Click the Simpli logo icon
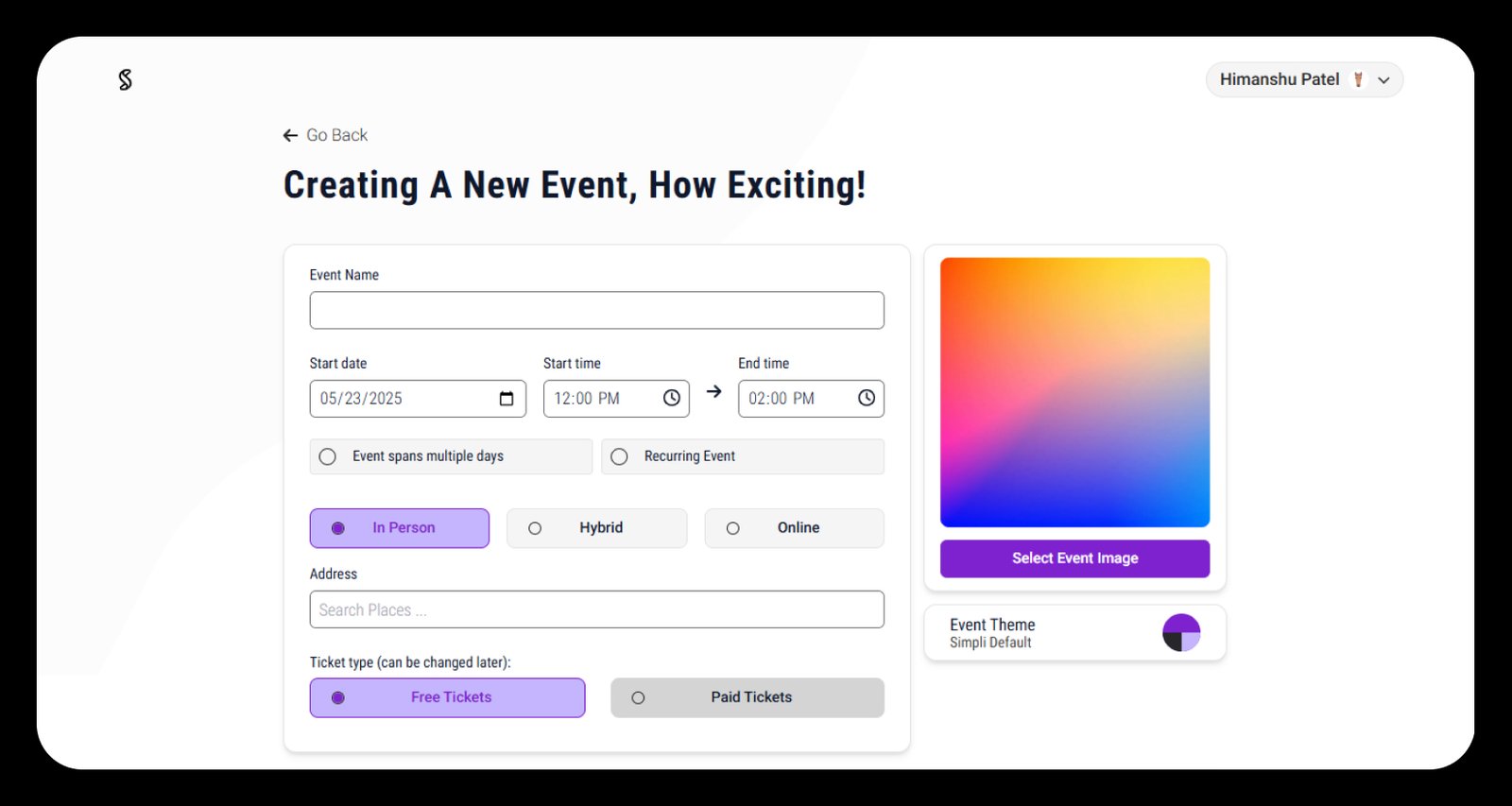Viewport: 1512px width, 806px height. point(125,80)
